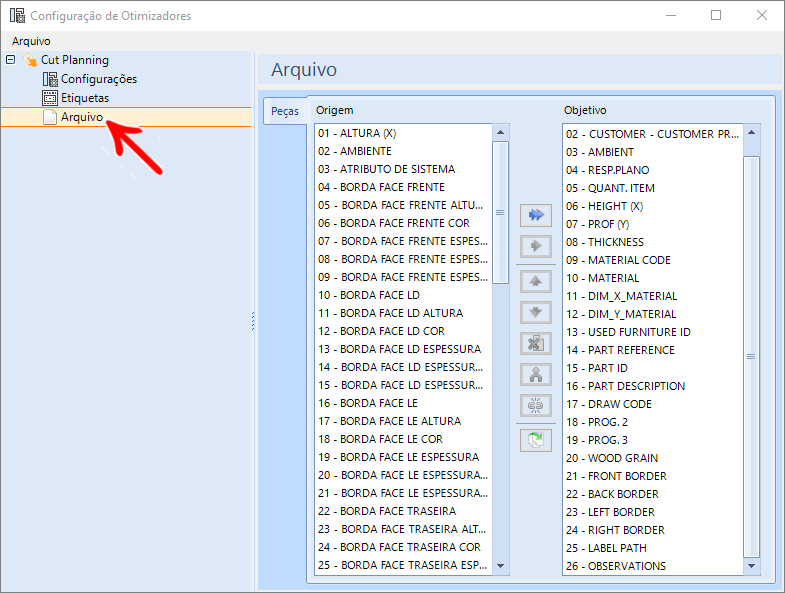Select 20 - WOOD GRAIN in Objetivo
785x593 pixels.
[612, 458]
